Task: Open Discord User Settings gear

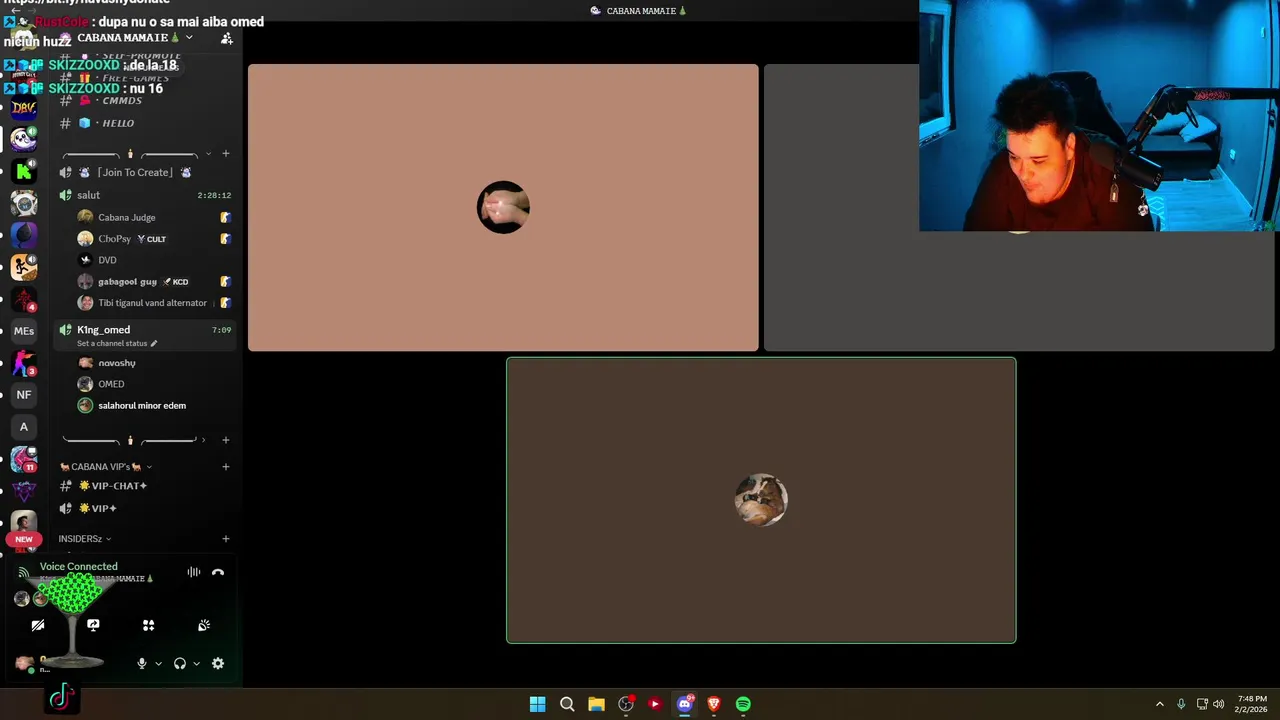Action: coord(218,663)
